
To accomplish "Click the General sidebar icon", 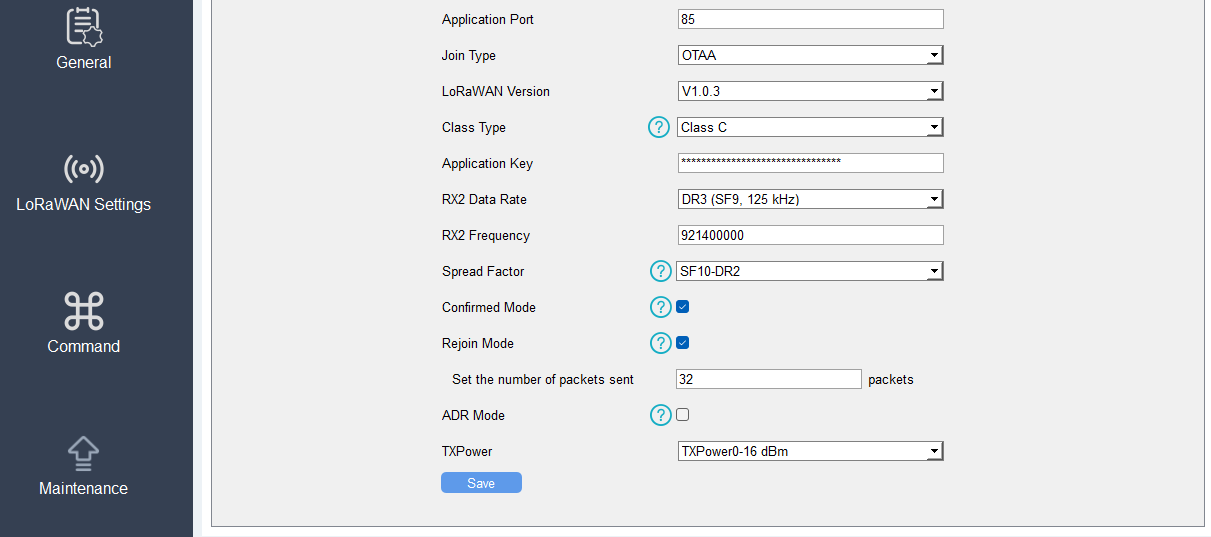I will (84, 27).
